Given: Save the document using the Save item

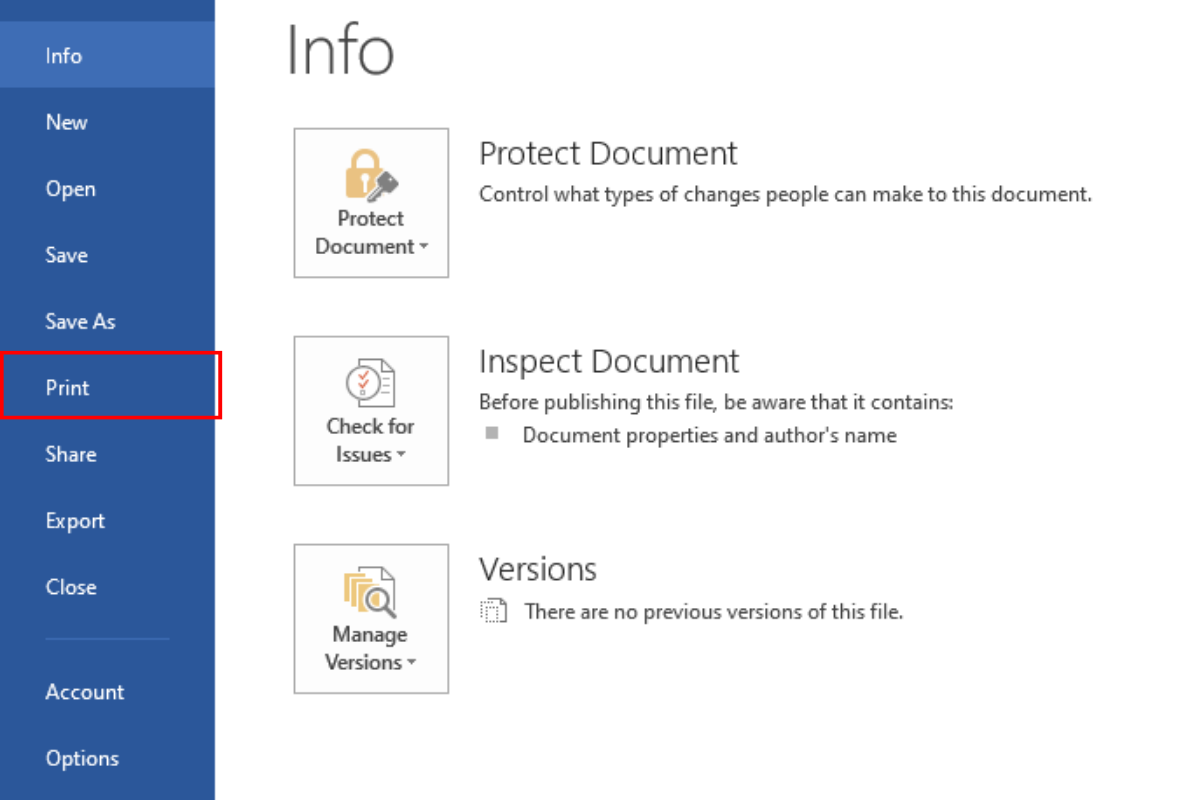Looking at the screenshot, I should pyautogui.click(x=67, y=255).
